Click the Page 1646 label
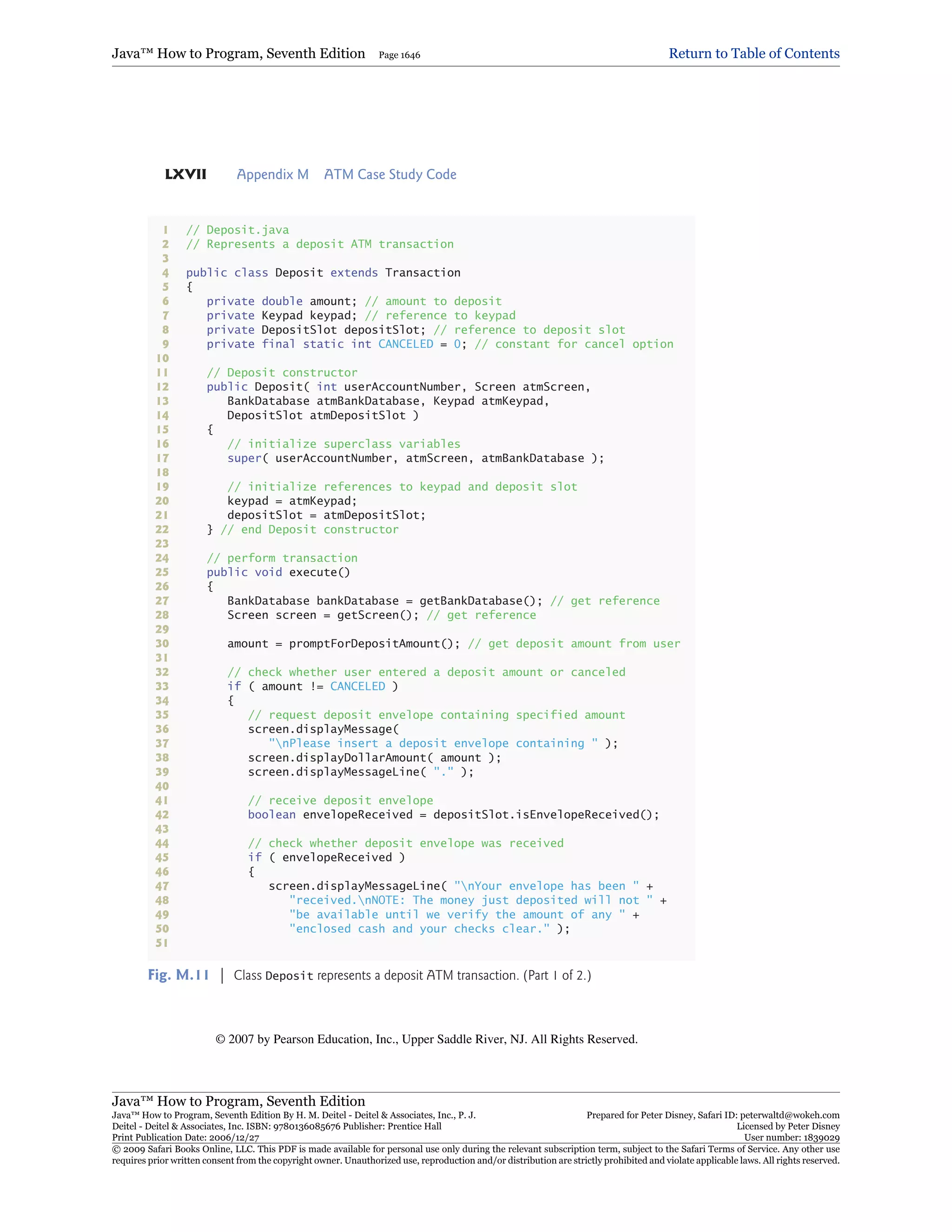952x1232 pixels. click(x=399, y=55)
